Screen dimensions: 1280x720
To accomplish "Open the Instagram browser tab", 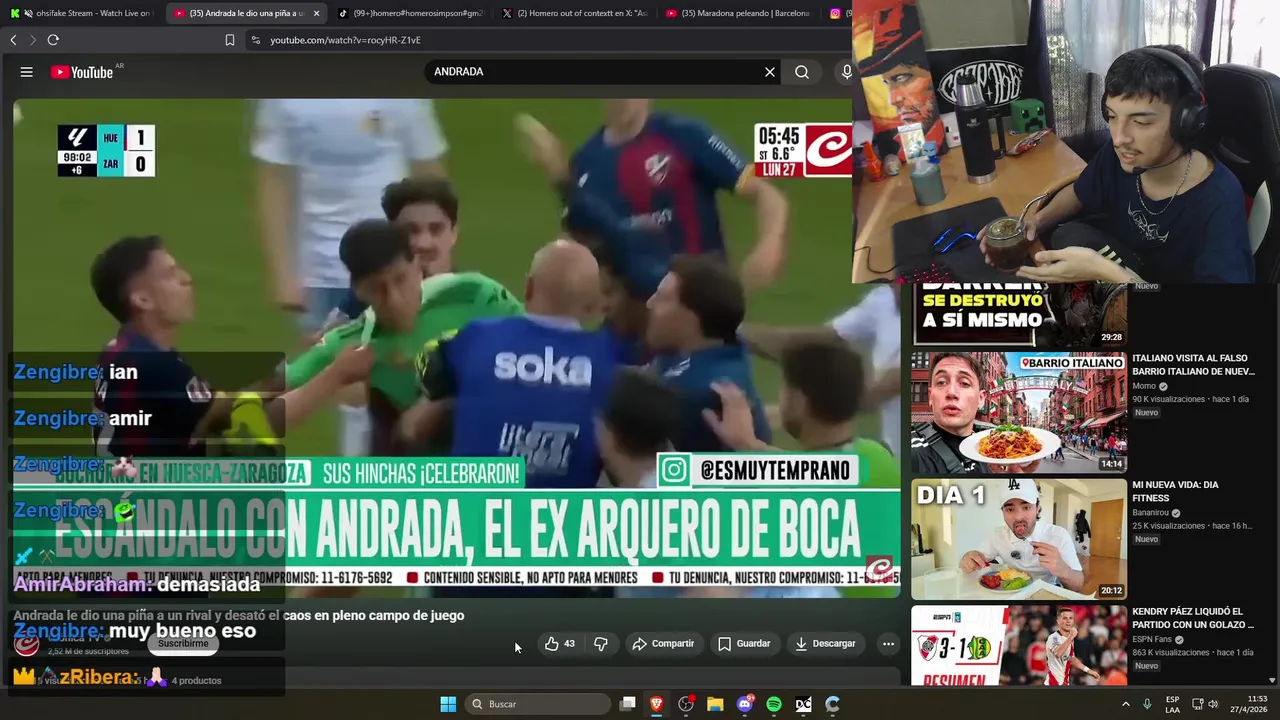I will tap(838, 13).
